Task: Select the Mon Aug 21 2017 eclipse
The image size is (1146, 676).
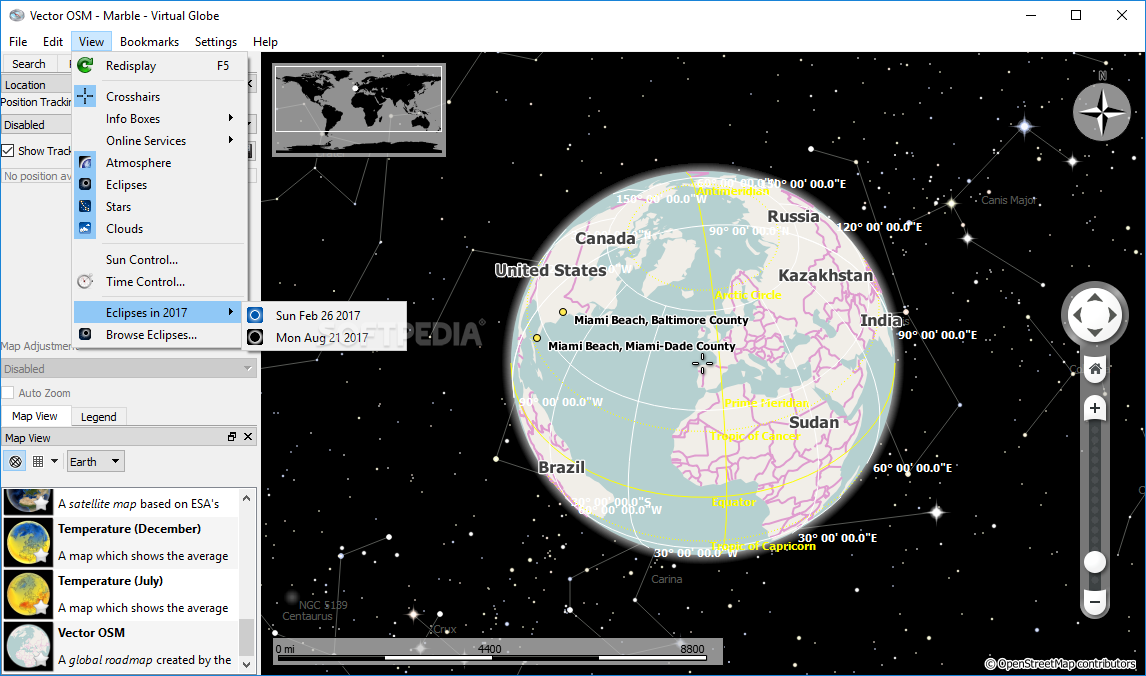Action: [x=325, y=337]
